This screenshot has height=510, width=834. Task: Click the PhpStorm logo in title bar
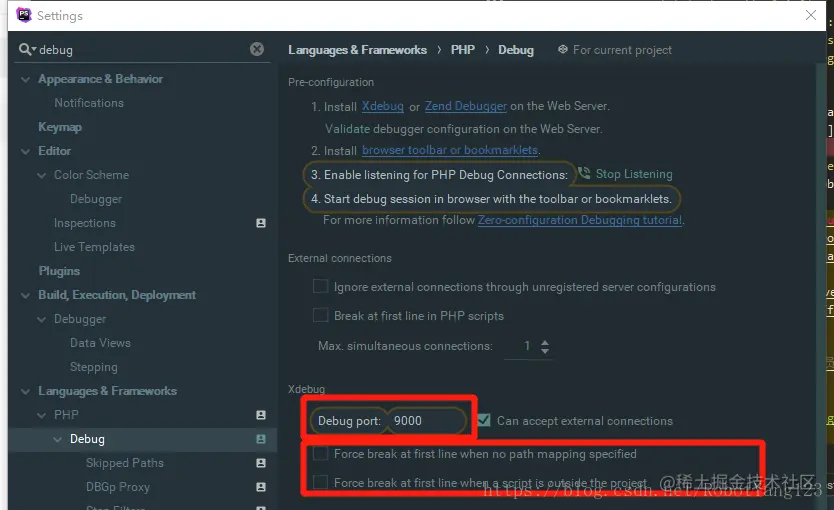pos(24,15)
